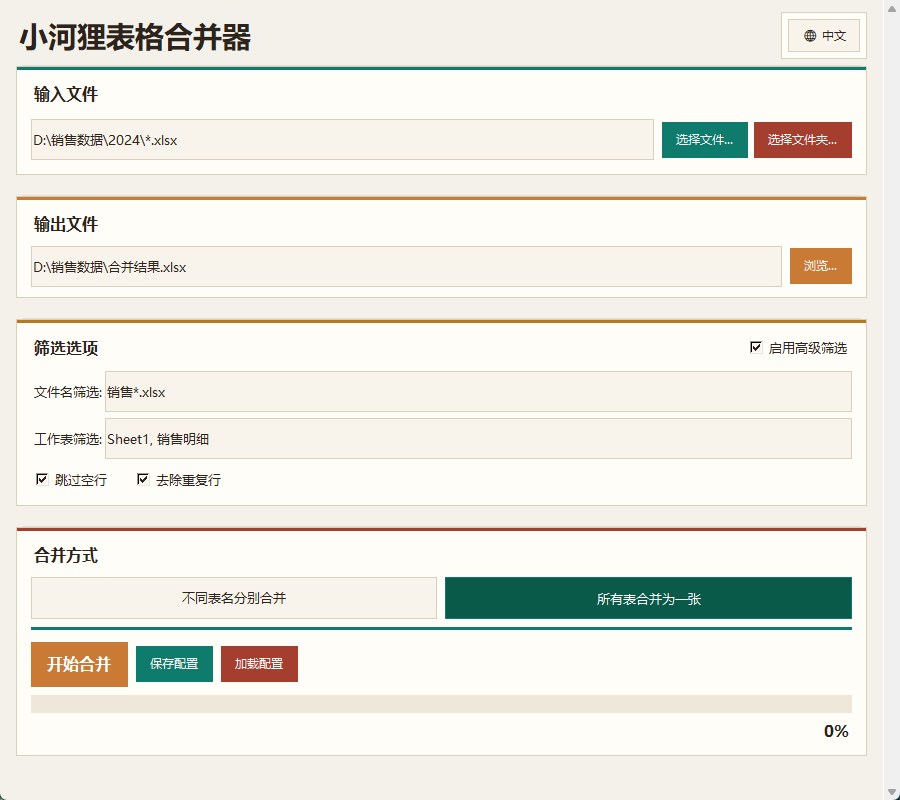Click scrollbar down arrow

point(891,793)
